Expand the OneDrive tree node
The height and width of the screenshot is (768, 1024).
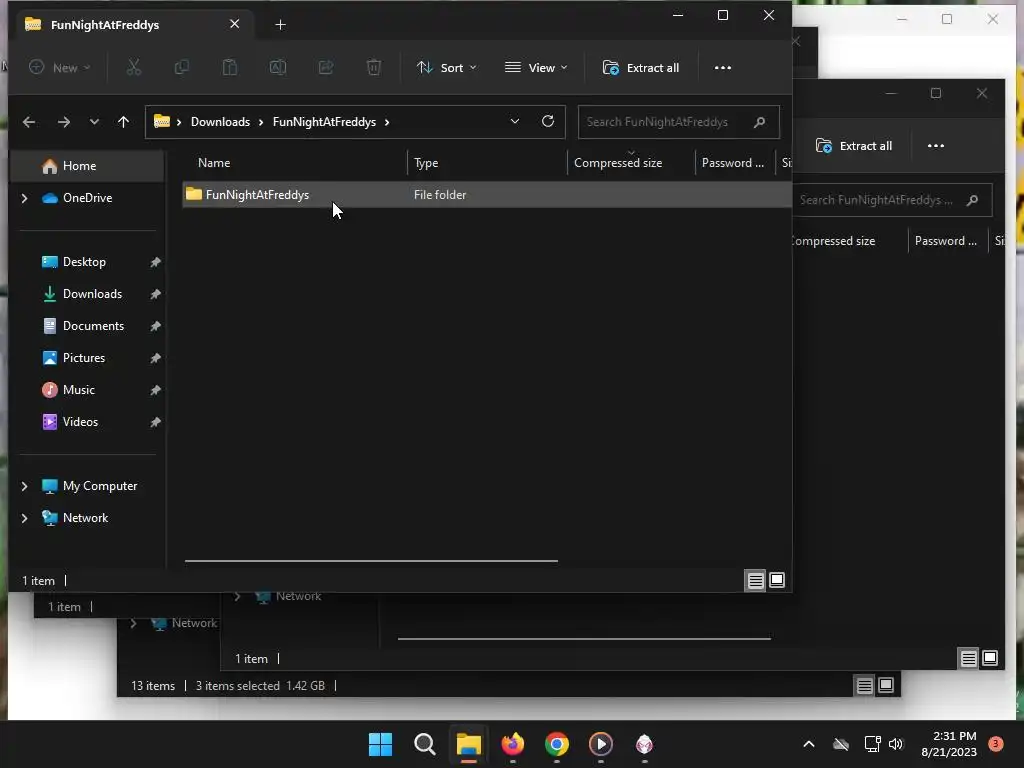tap(24, 198)
